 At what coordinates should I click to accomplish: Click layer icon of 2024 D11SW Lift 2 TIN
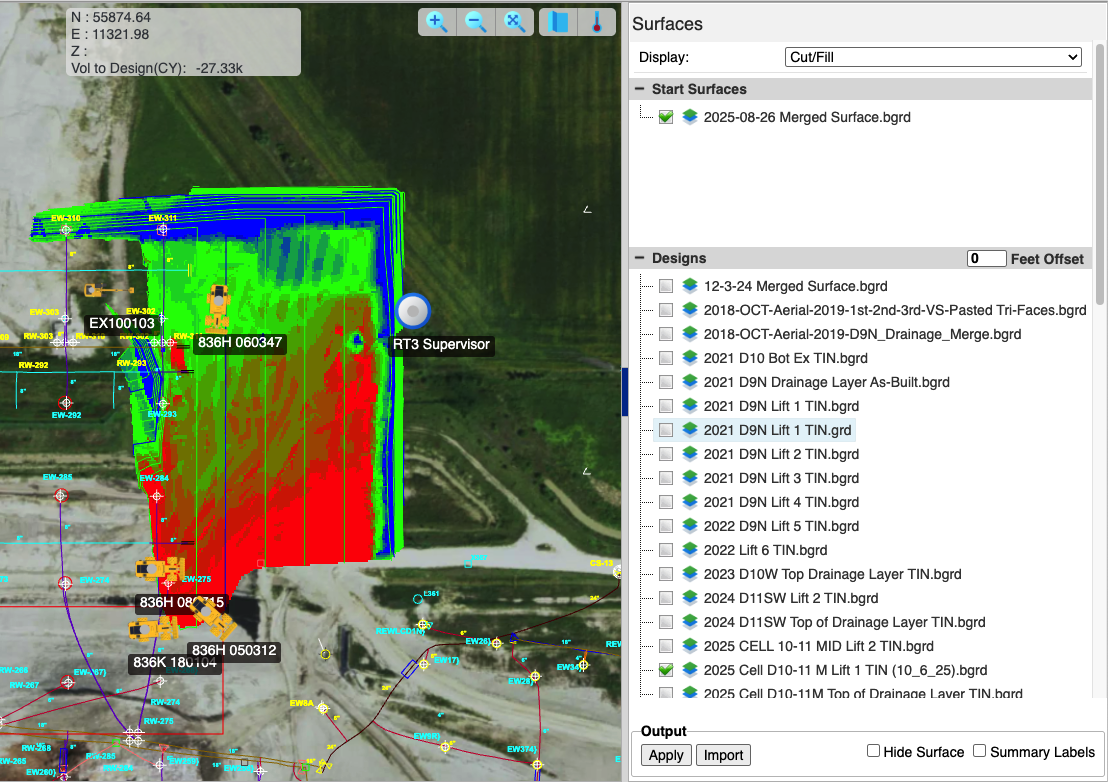[x=690, y=598]
